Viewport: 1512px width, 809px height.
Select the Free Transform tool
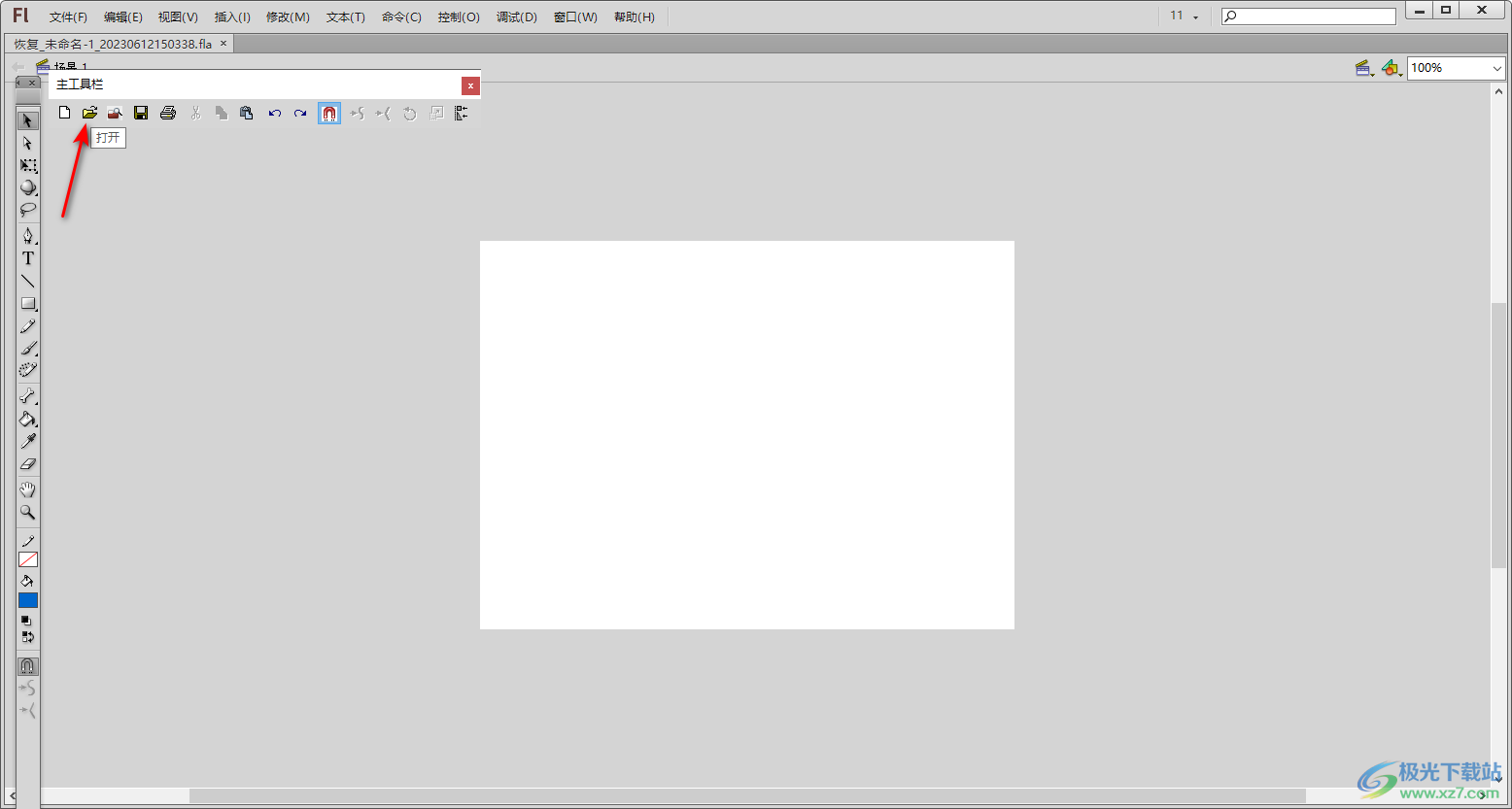(x=28, y=166)
